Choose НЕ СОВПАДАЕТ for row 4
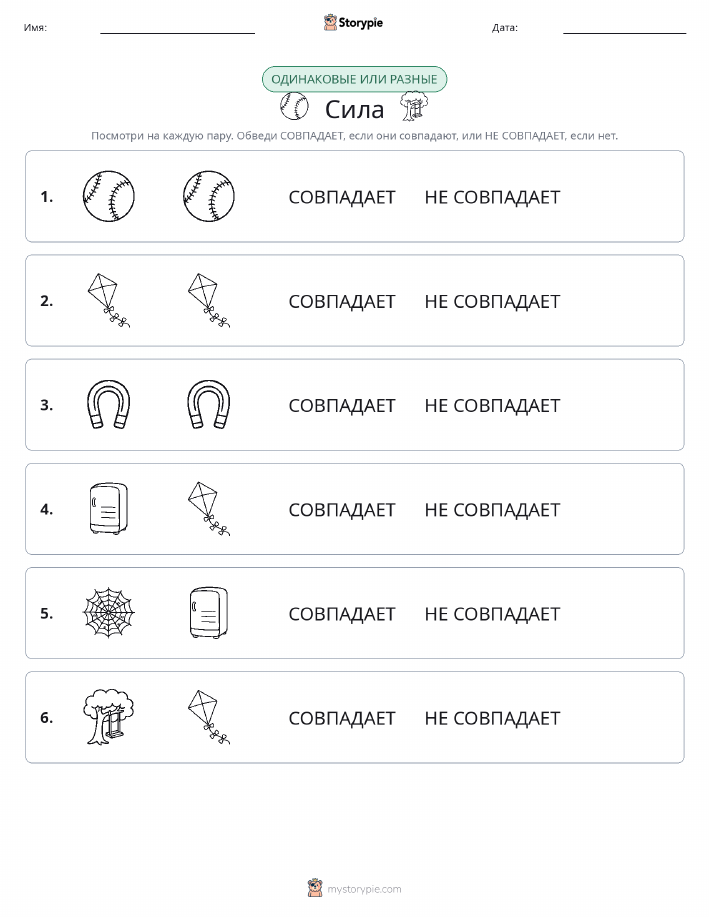Image resolution: width=709 pixels, height=917 pixels. (492, 509)
